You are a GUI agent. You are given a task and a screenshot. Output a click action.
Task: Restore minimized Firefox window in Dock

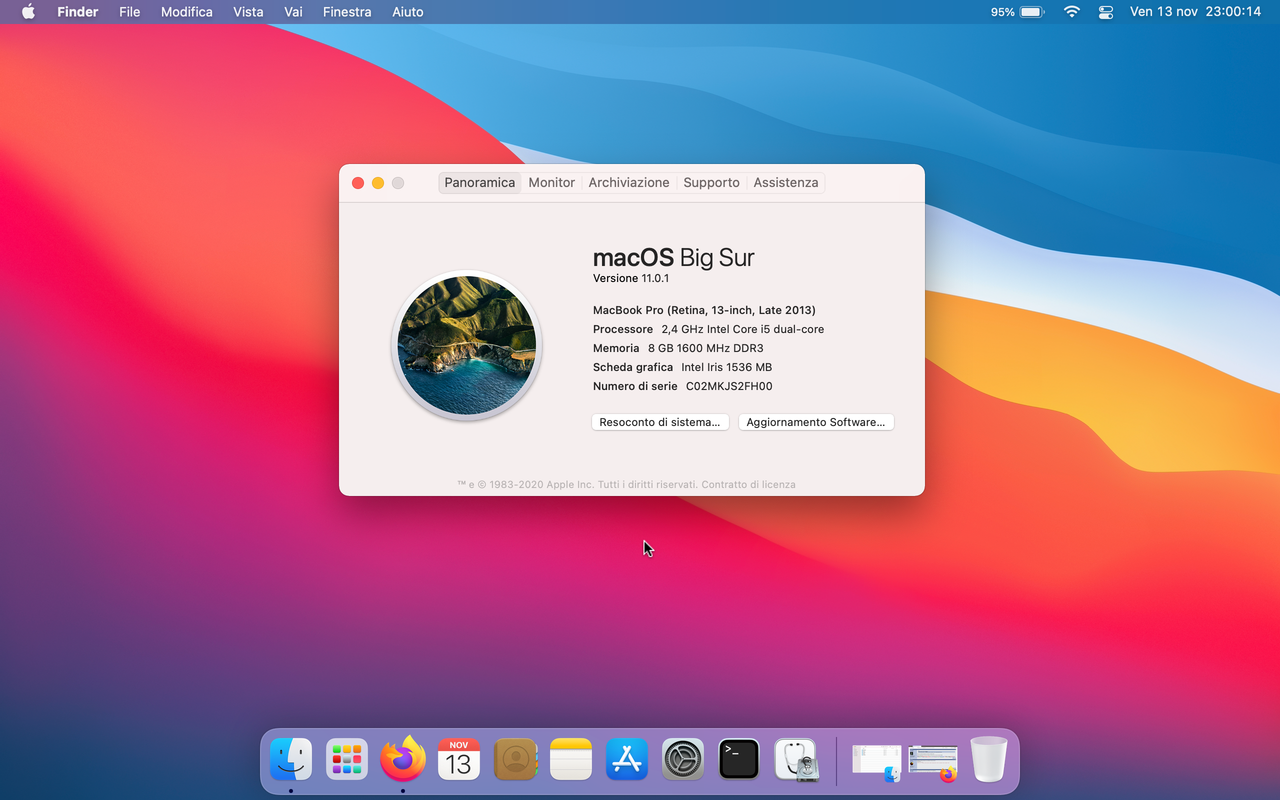tap(933, 762)
